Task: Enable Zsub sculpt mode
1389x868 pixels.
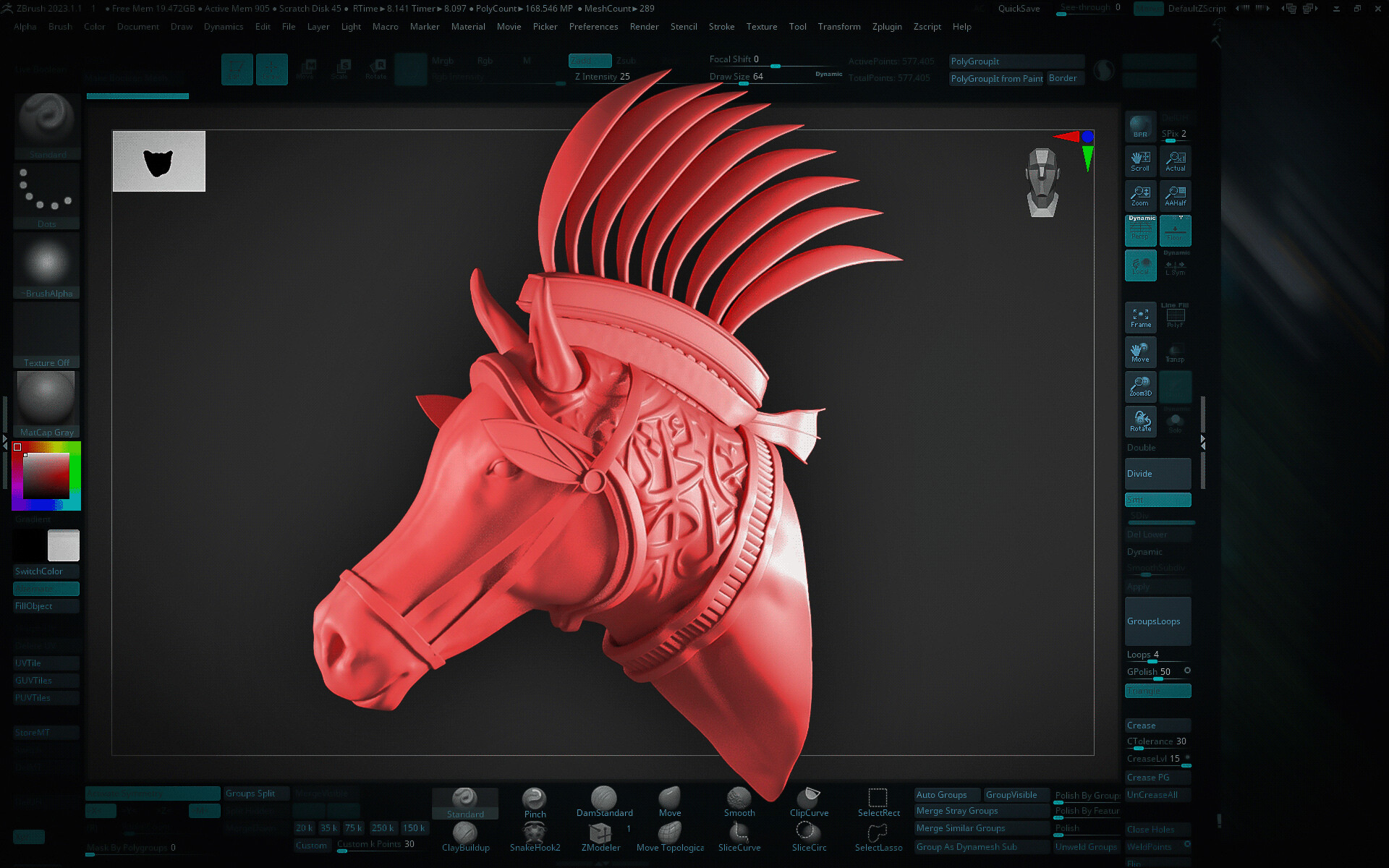Action: tap(626, 61)
